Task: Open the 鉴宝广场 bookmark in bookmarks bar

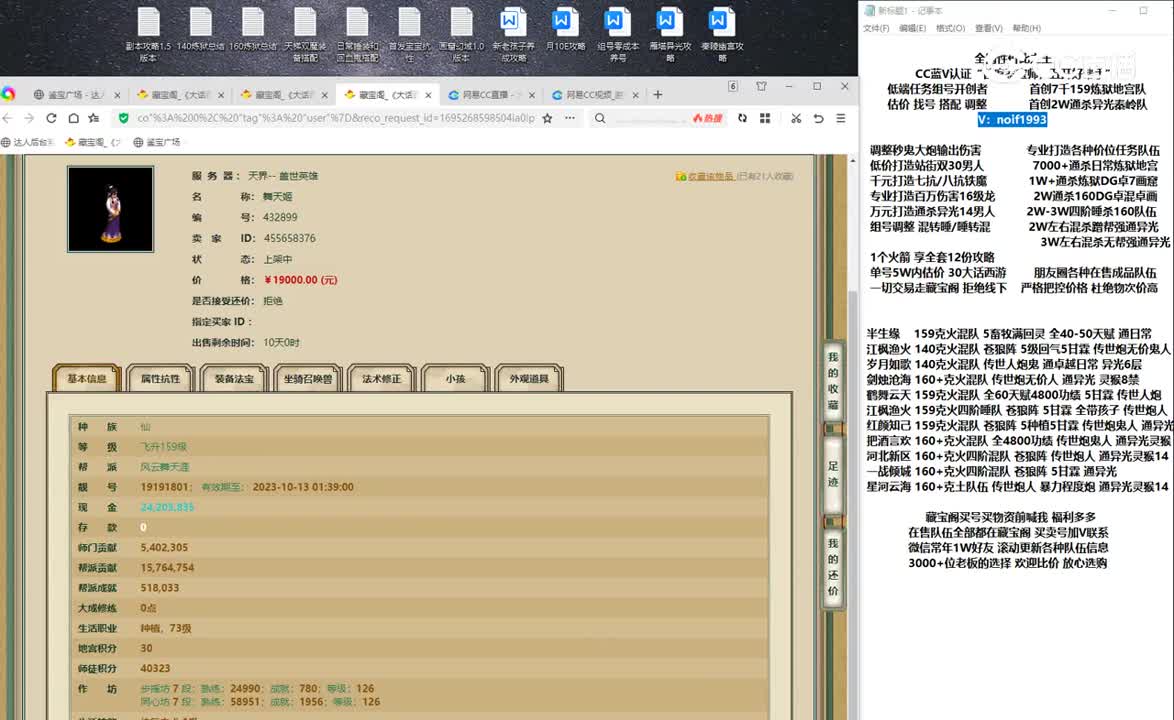Action: (x=156, y=142)
